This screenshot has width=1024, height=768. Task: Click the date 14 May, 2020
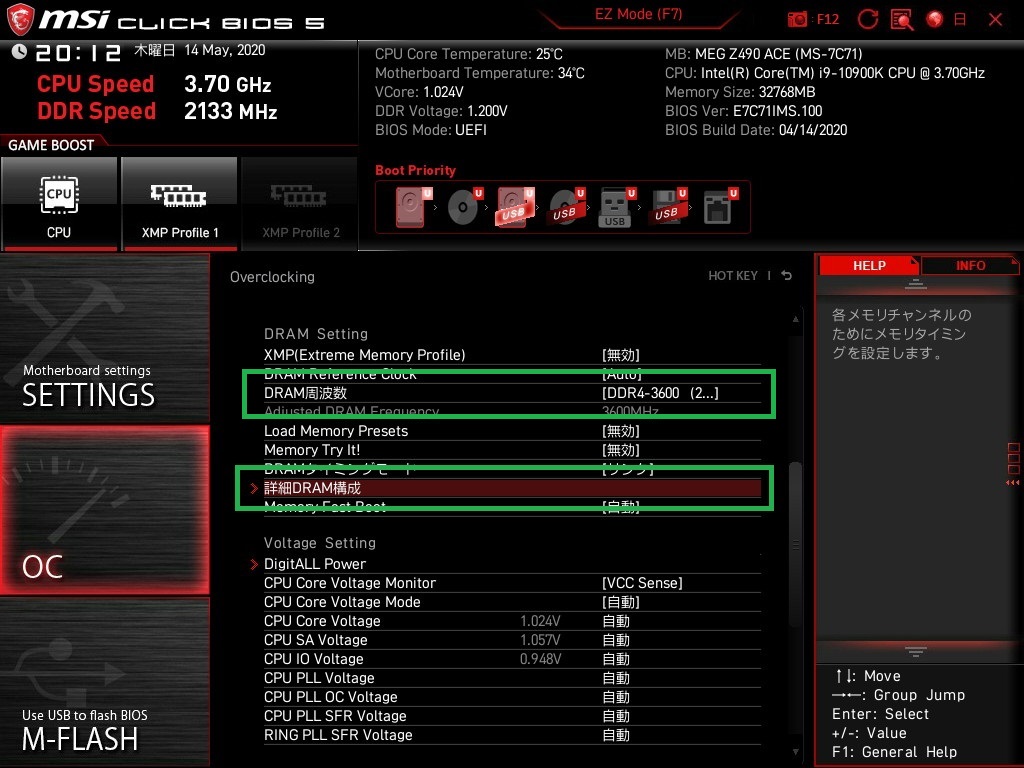(225, 50)
